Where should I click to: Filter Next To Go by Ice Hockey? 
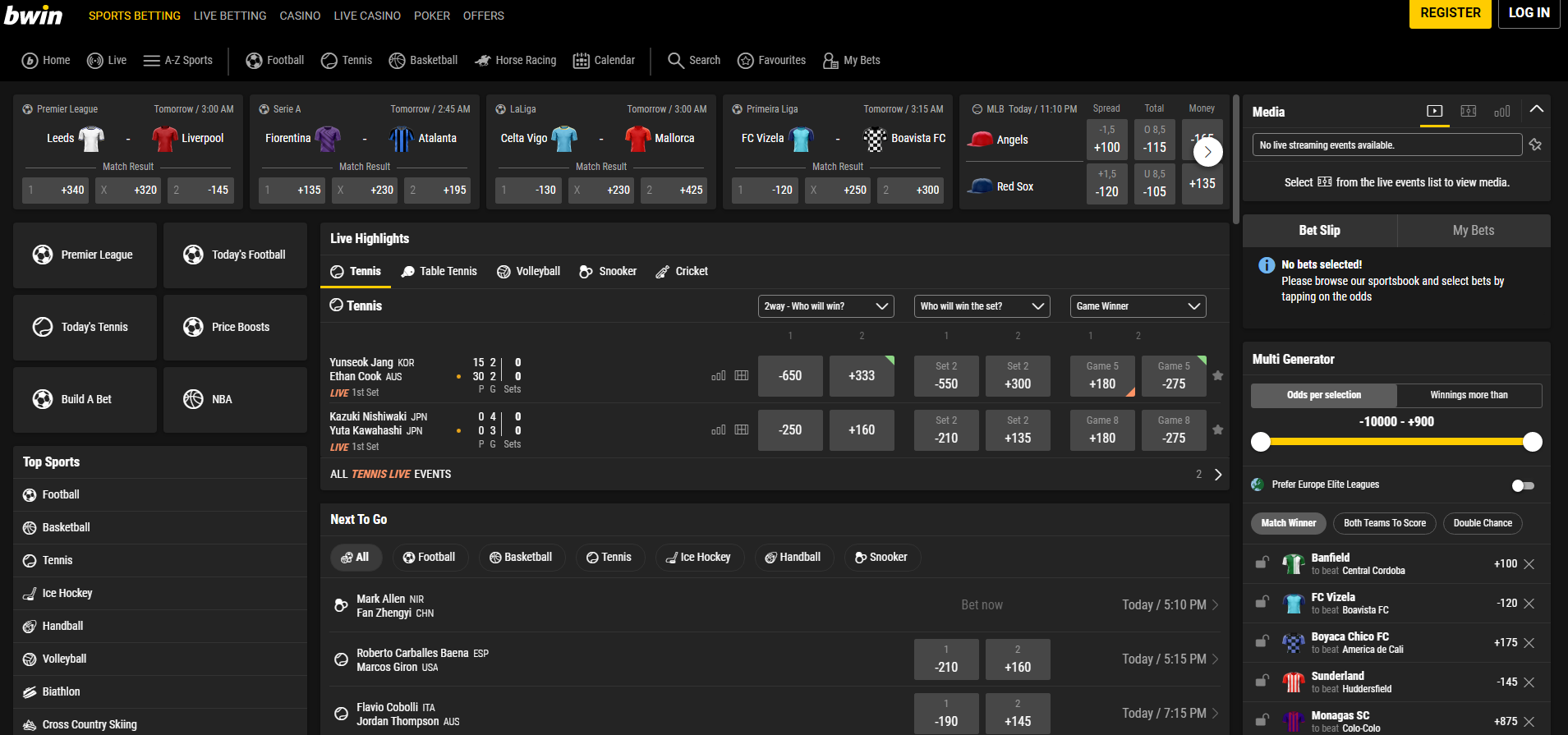tap(698, 557)
